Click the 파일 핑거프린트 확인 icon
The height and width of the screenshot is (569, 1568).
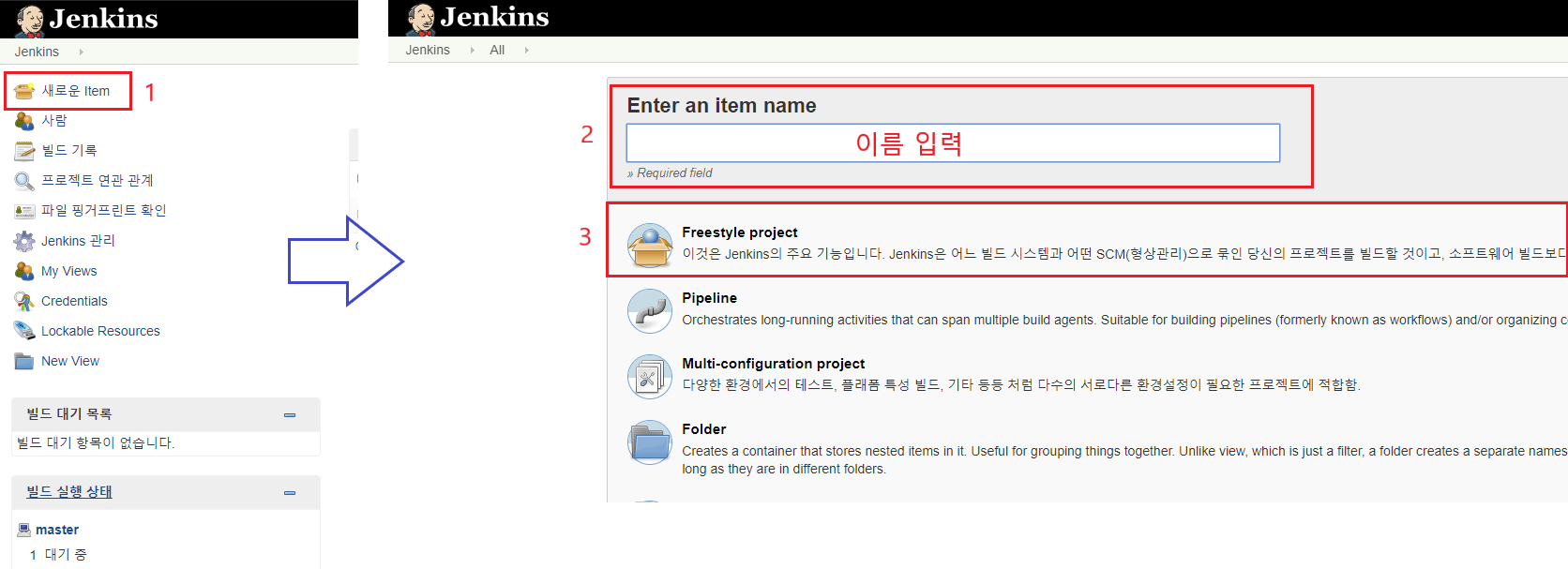click(24, 211)
